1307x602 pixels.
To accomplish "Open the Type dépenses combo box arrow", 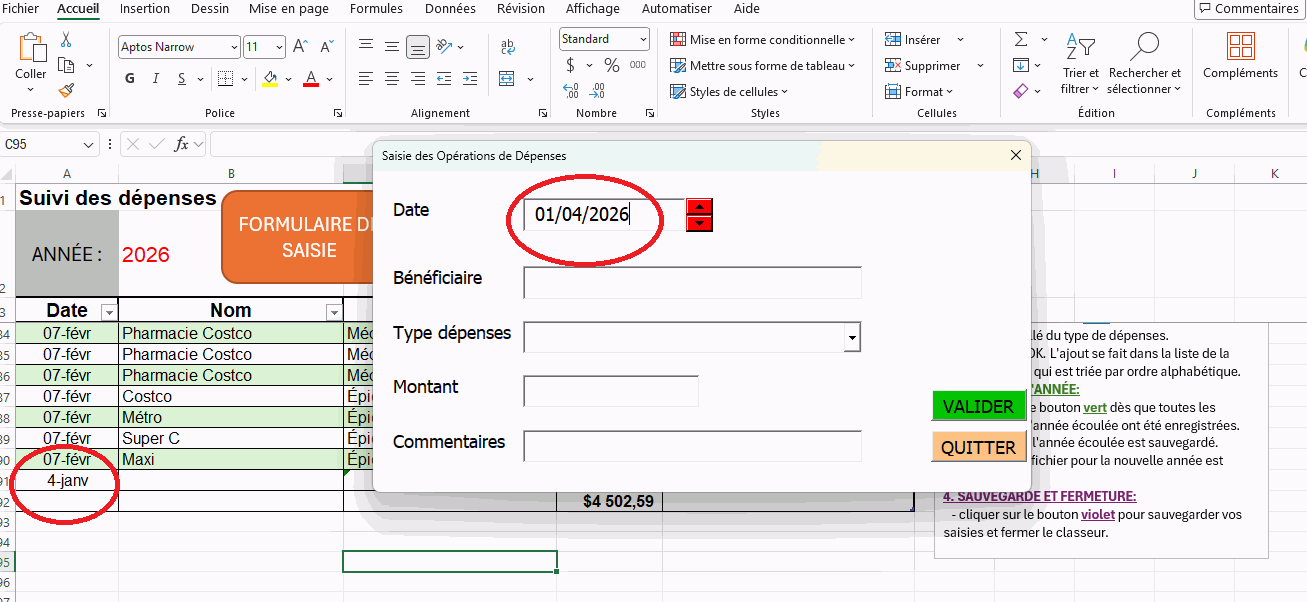I will 852,339.
